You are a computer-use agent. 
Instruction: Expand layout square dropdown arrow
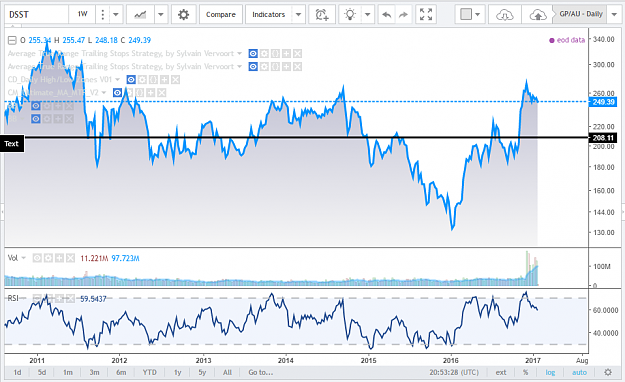[478, 15]
